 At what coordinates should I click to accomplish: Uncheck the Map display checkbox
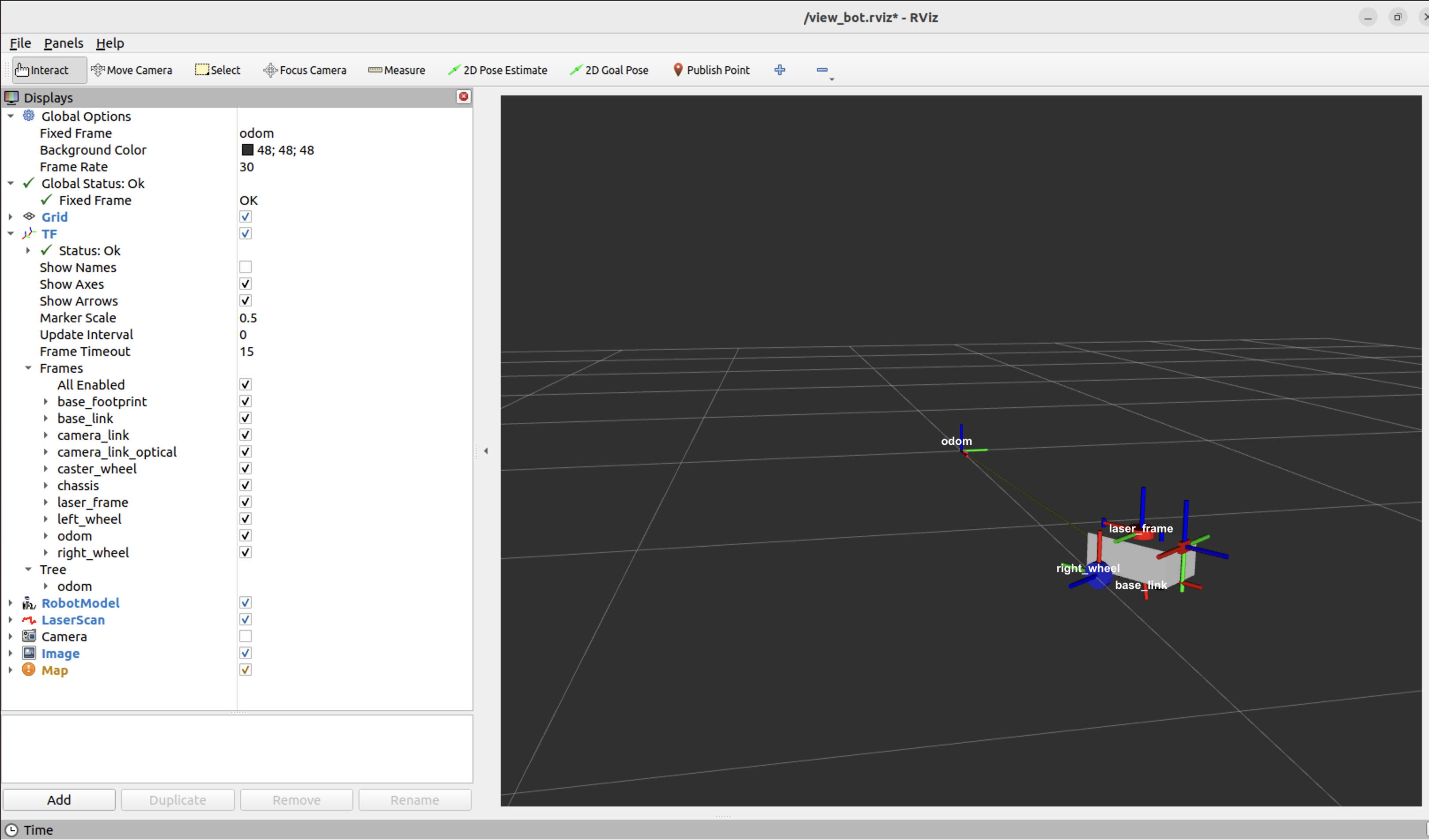246,670
